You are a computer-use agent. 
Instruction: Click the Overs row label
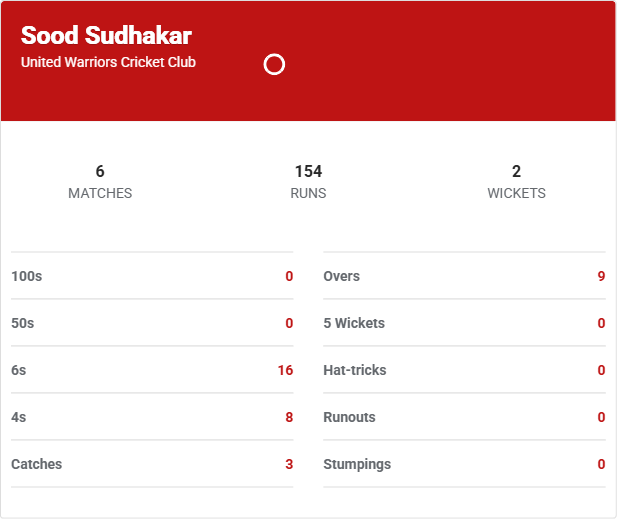pyautogui.click(x=341, y=276)
